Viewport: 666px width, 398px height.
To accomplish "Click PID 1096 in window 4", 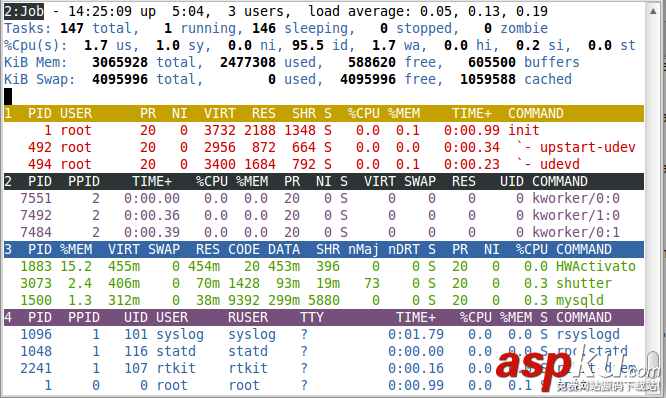I will point(36,334).
